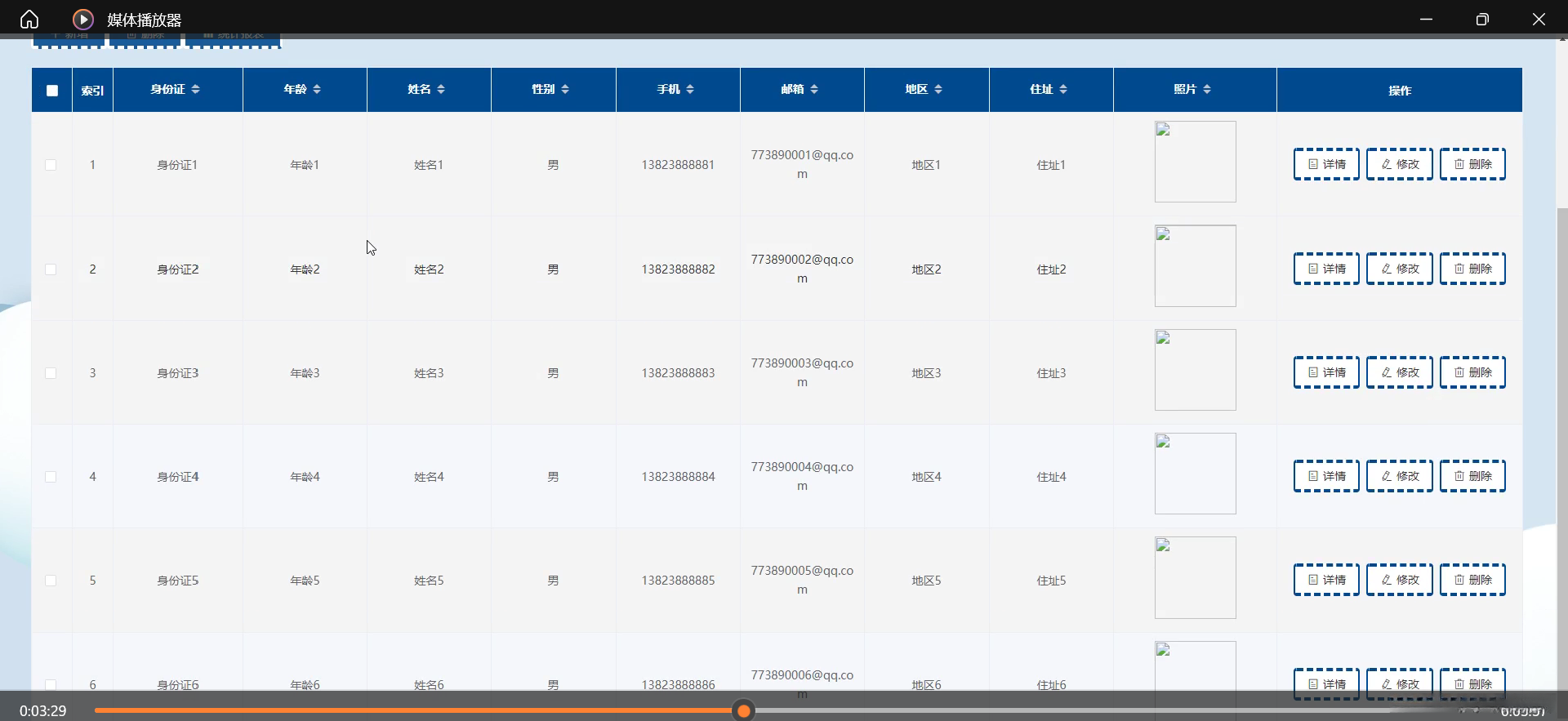The width and height of the screenshot is (1568, 721).
Task: Check the checkbox for row 1
Action: [x=51, y=165]
